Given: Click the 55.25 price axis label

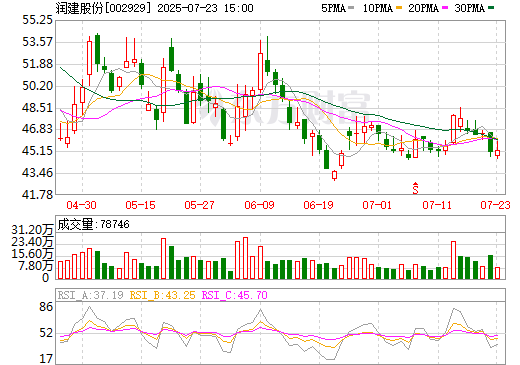Looking at the screenshot, I should pyautogui.click(x=37, y=20).
